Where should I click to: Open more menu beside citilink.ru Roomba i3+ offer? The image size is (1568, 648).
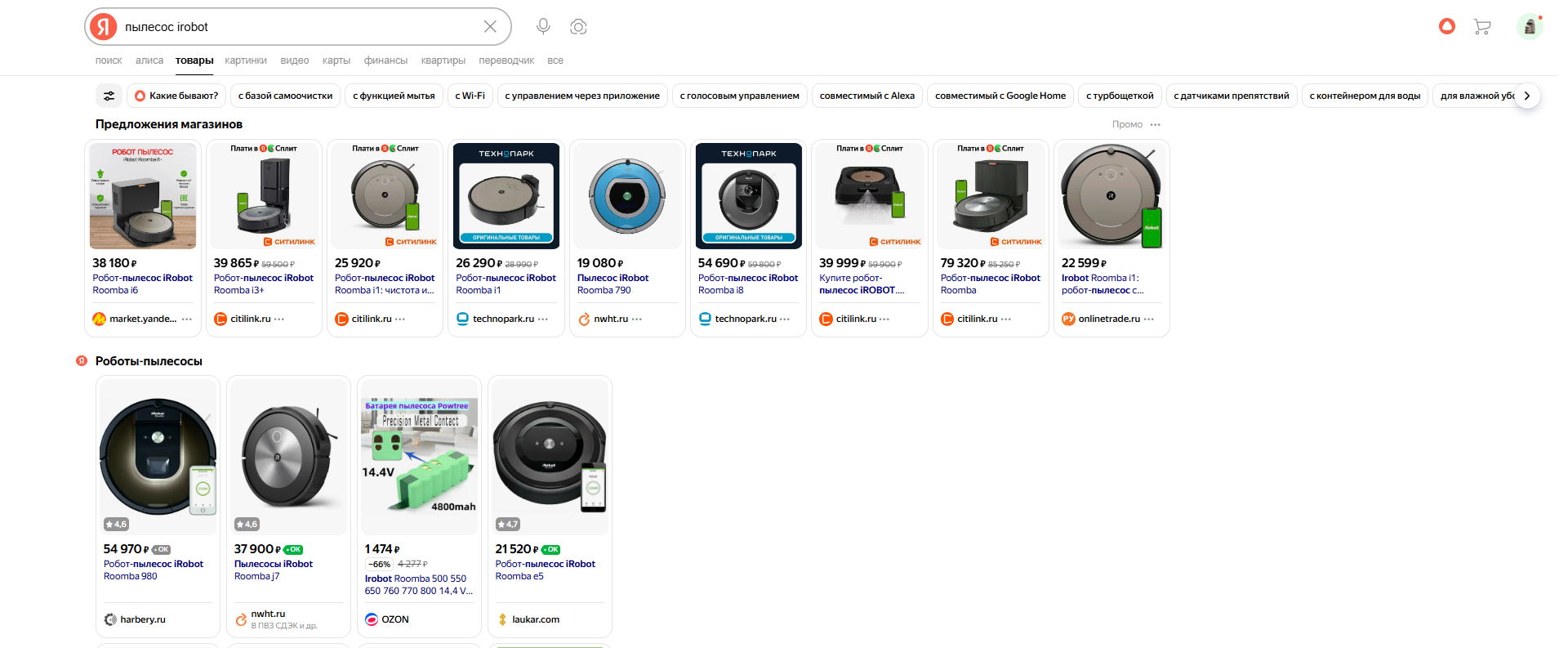279,319
